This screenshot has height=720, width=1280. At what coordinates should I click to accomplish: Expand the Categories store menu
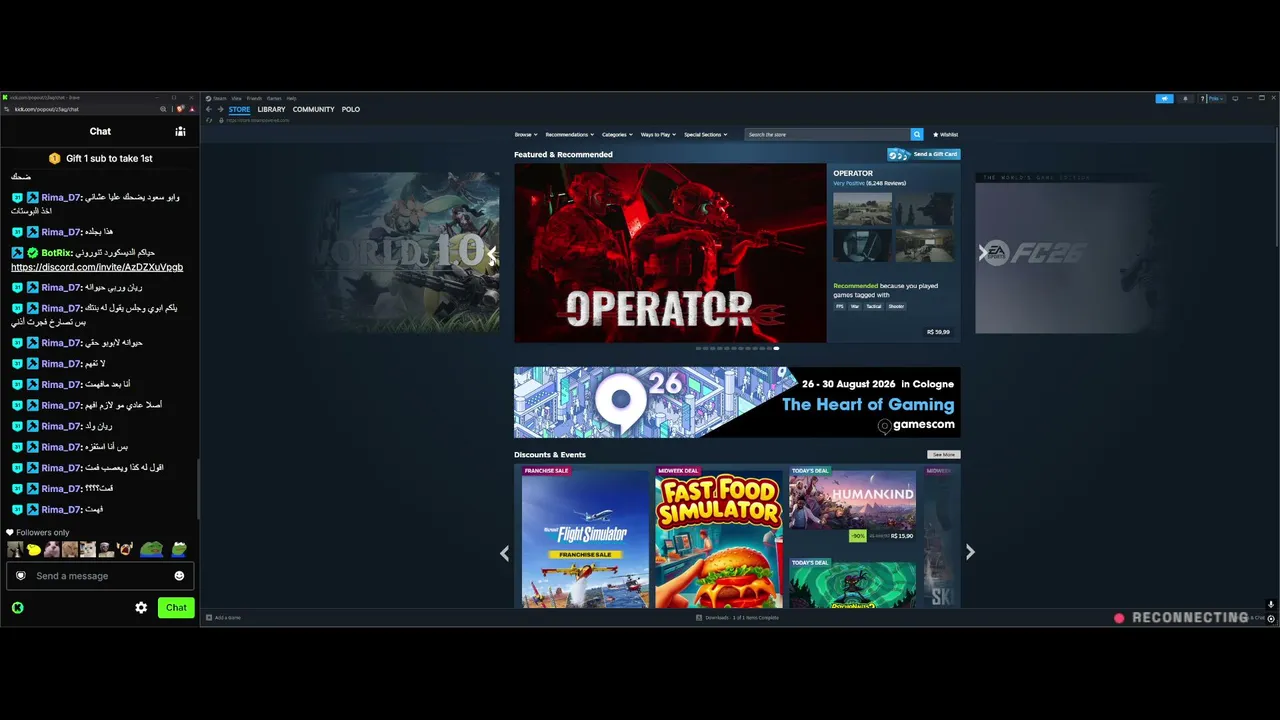(618, 134)
